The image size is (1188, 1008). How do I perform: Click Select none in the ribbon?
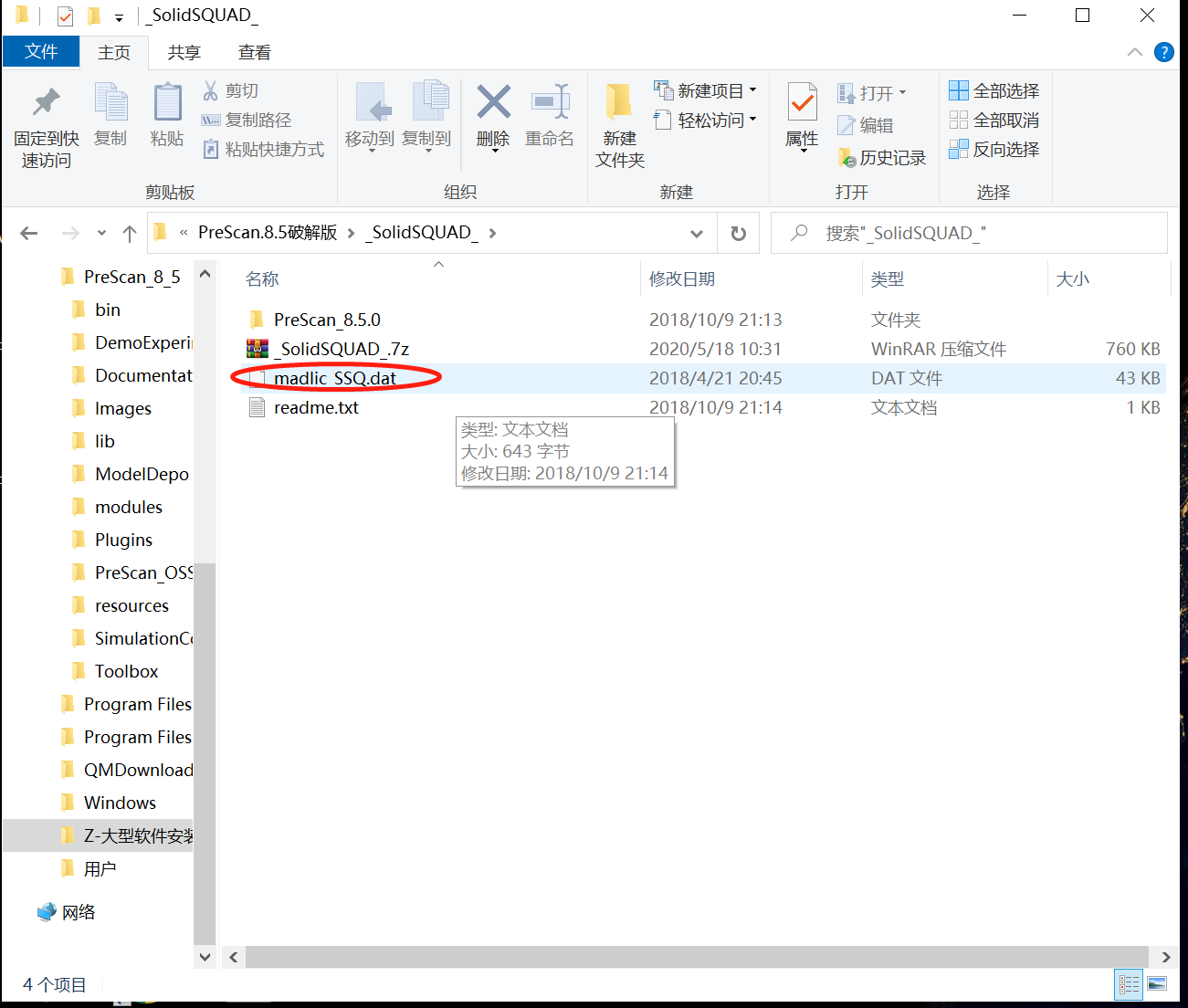994,120
